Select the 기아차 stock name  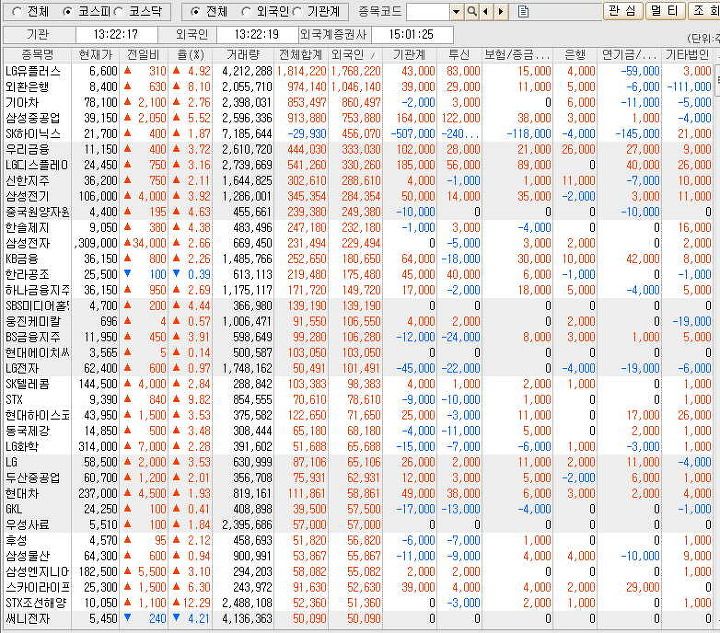[x=22, y=102]
